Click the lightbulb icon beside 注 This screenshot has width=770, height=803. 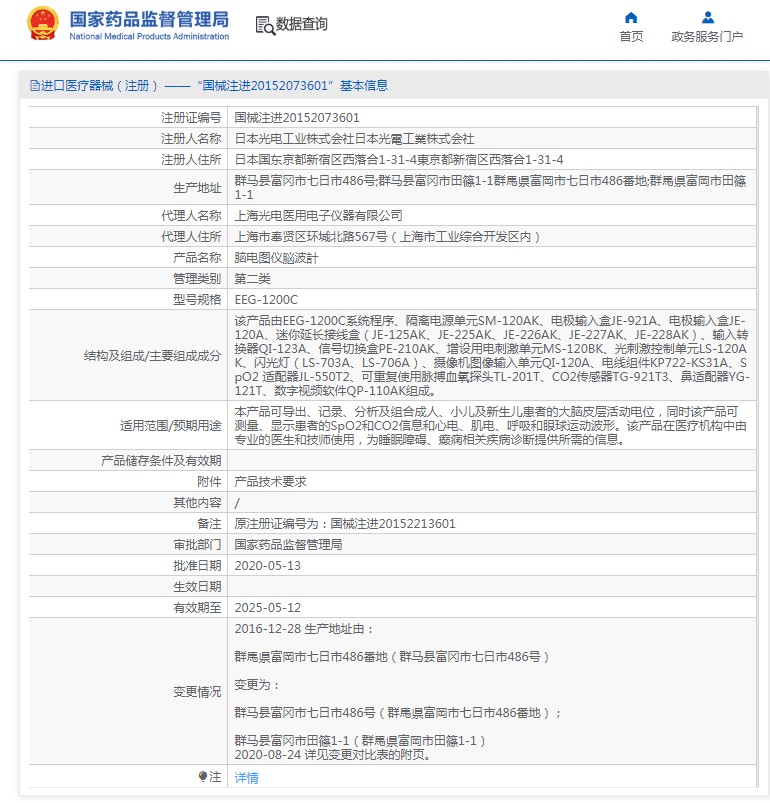[203, 776]
